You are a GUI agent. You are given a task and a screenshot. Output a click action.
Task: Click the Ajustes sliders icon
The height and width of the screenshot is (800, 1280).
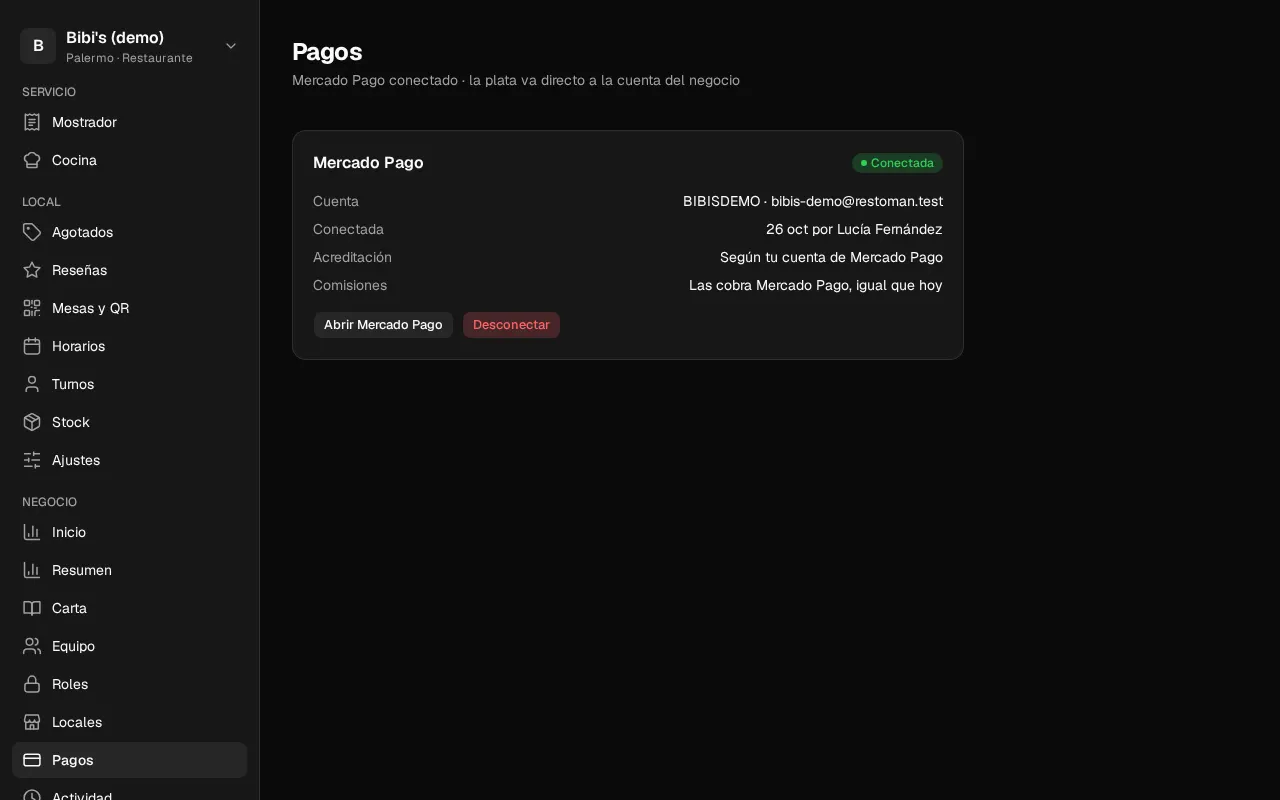pyautogui.click(x=32, y=460)
